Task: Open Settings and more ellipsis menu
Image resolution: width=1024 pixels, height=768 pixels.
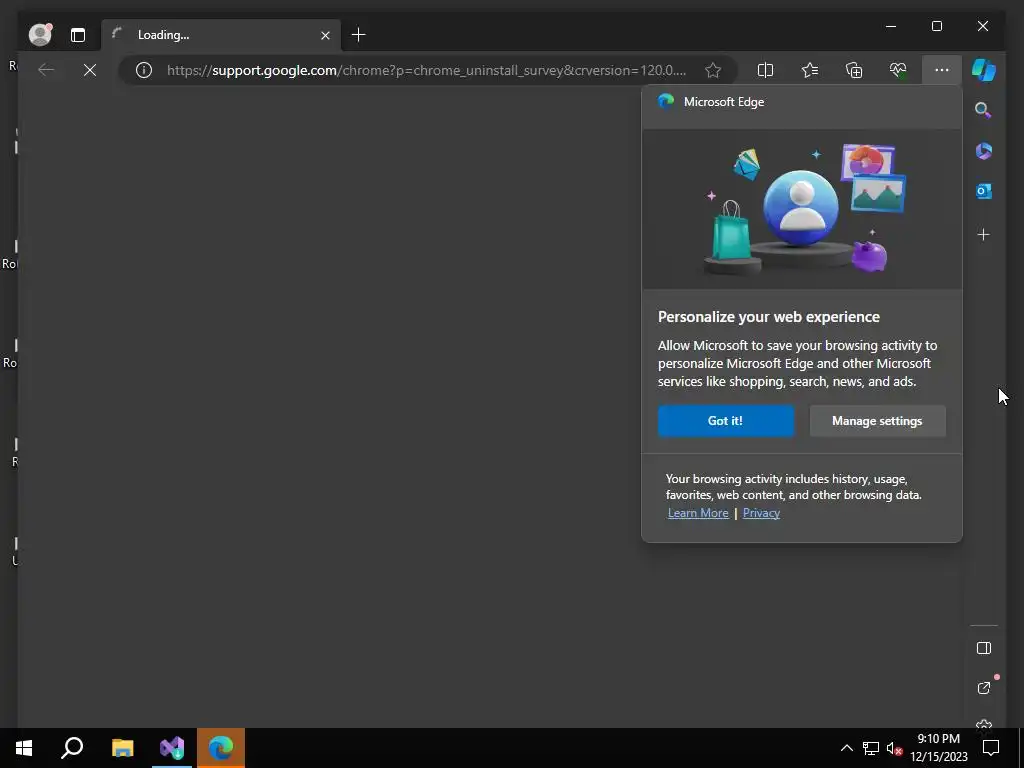Action: tap(942, 70)
